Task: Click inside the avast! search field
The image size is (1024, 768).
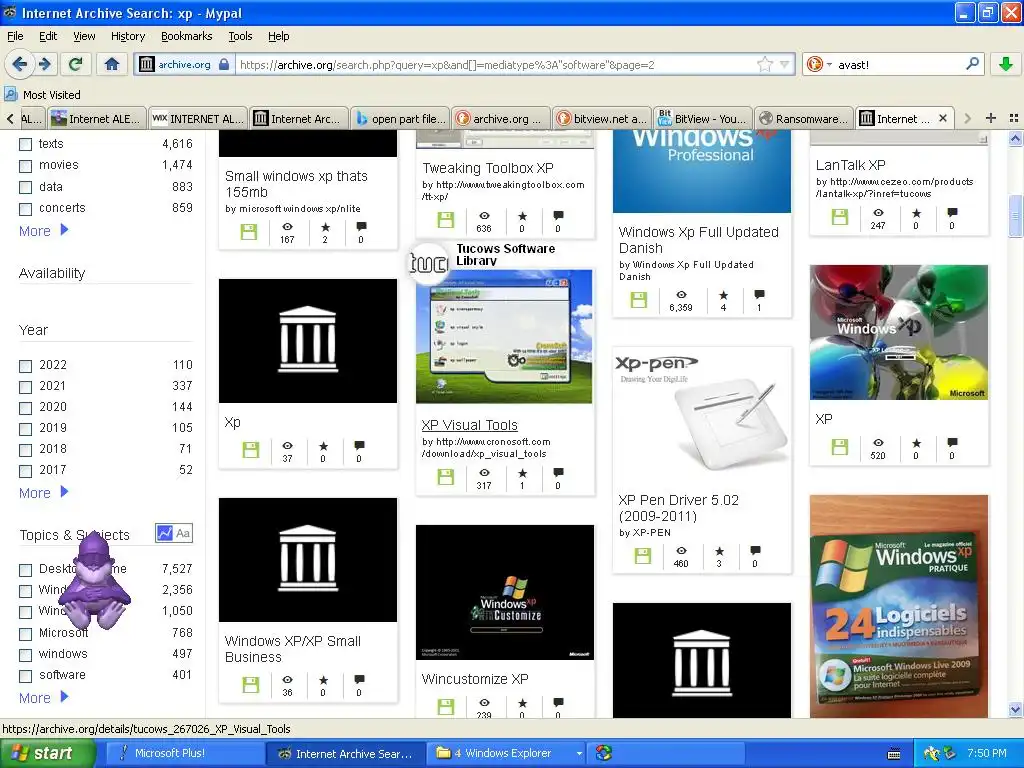Action: click(898, 65)
